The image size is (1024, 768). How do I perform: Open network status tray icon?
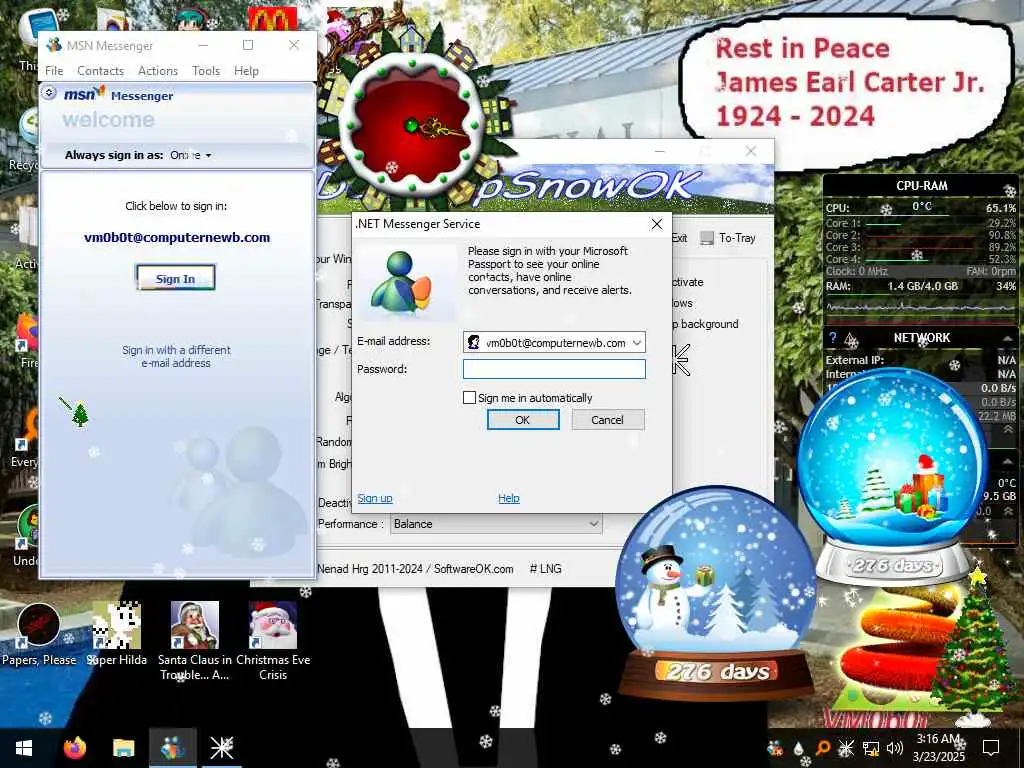pos(871,748)
